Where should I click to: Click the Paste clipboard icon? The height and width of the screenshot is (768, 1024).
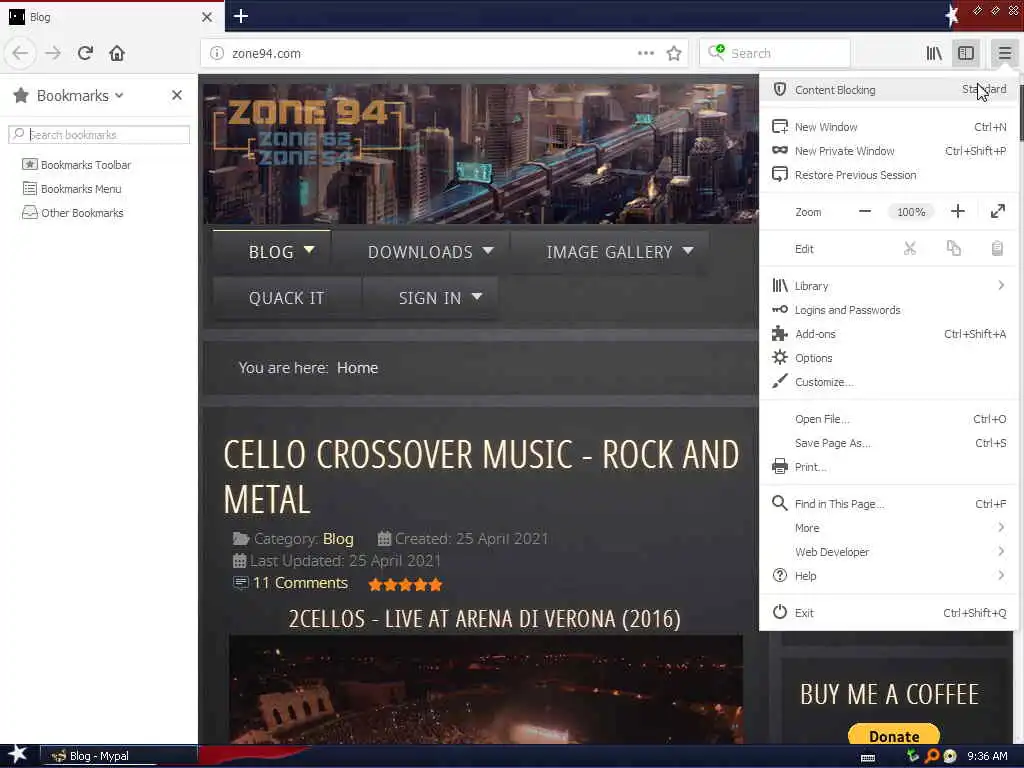pyautogui.click(x=997, y=249)
